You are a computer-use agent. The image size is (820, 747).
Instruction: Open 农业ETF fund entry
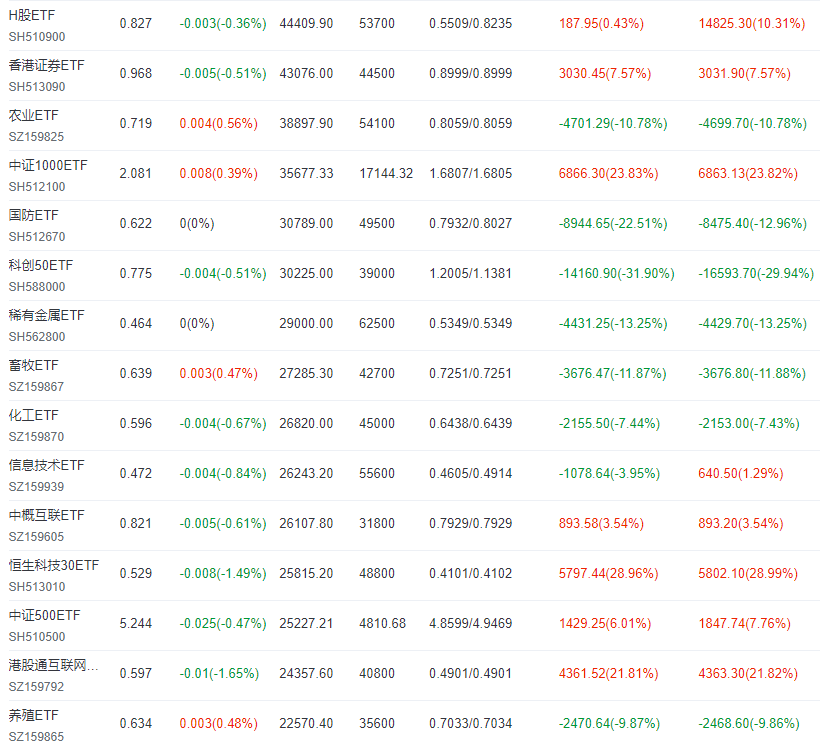pos(33,115)
